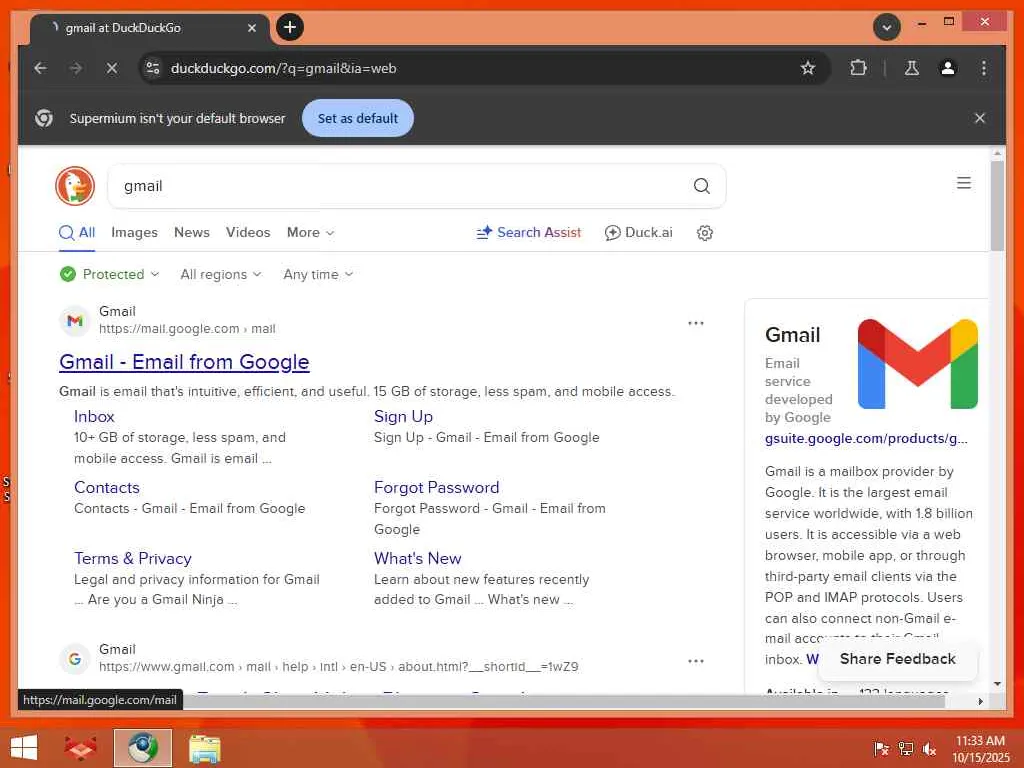Open Search Assist
The width and height of the screenshot is (1024, 768).
[x=528, y=232]
